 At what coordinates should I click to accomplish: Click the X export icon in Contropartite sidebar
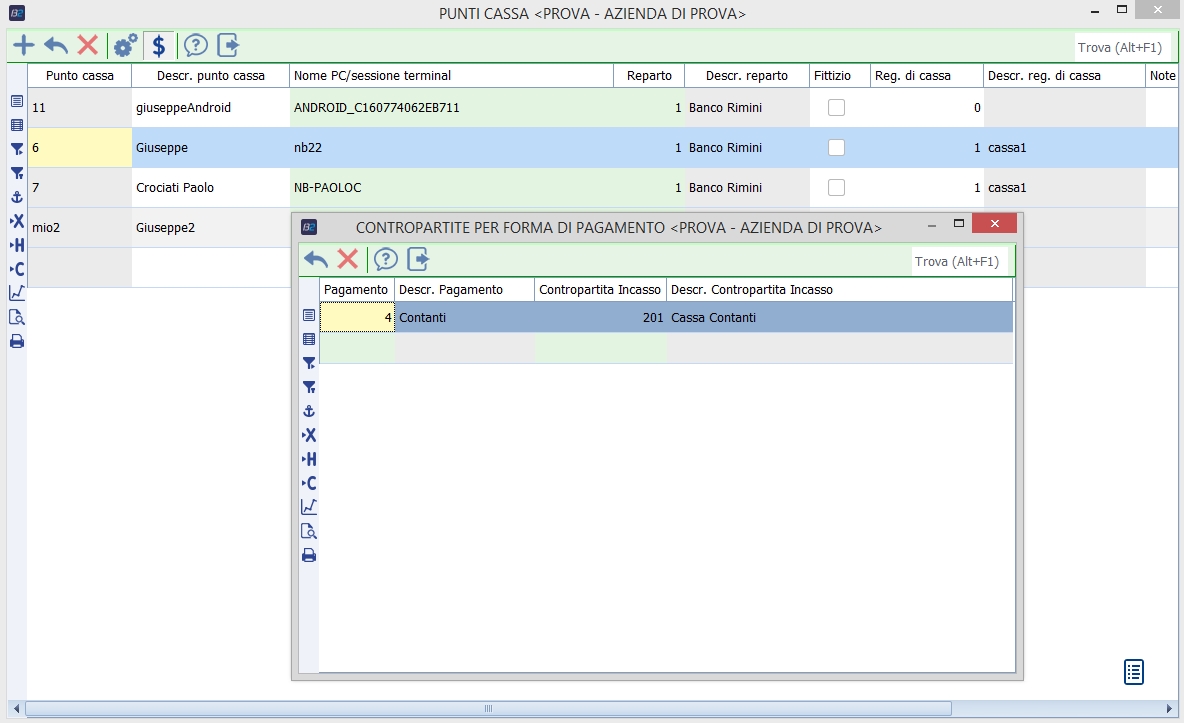[309, 435]
